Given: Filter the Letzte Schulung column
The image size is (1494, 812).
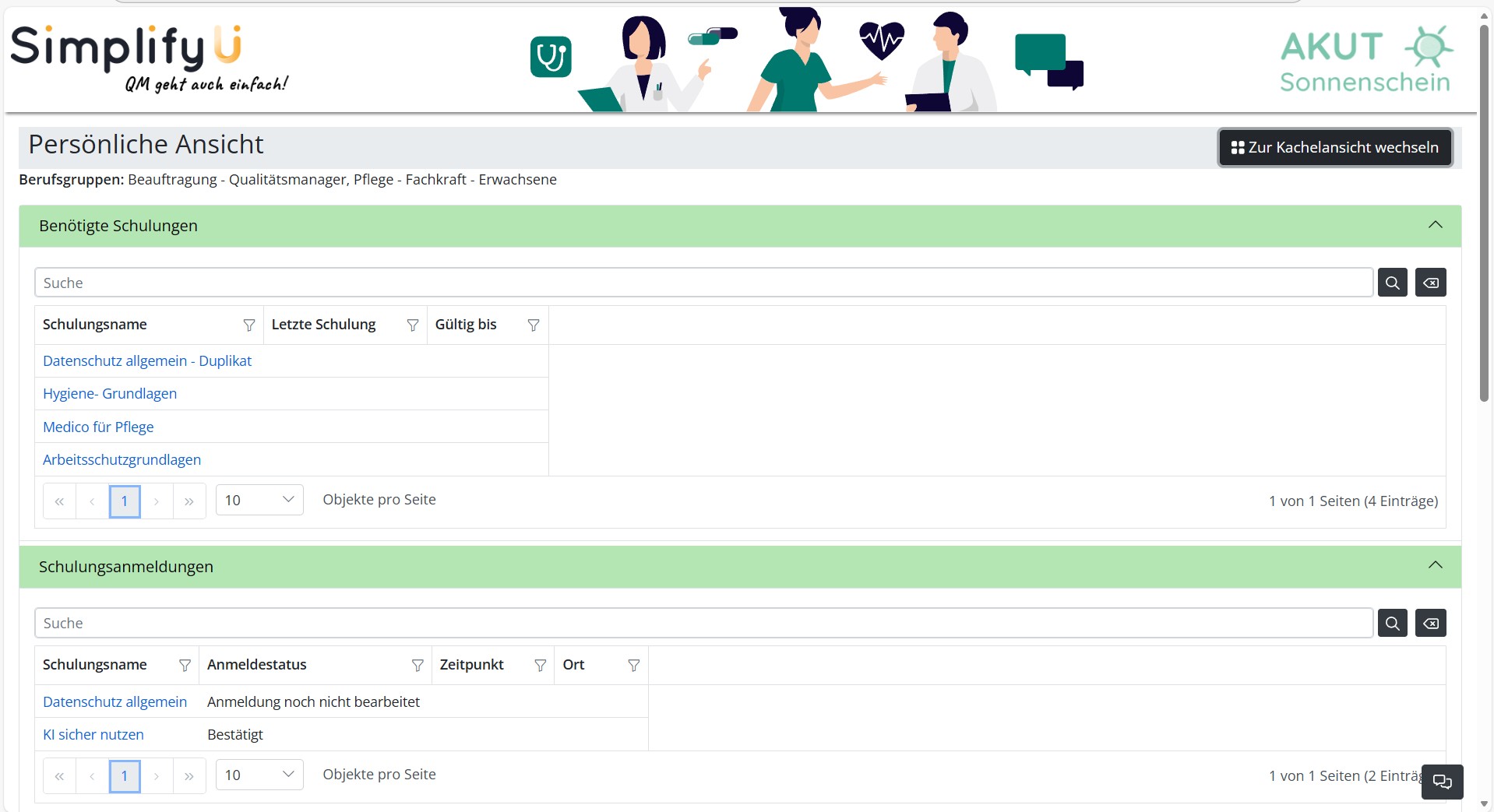Looking at the screenshot, I should (413, 325).
